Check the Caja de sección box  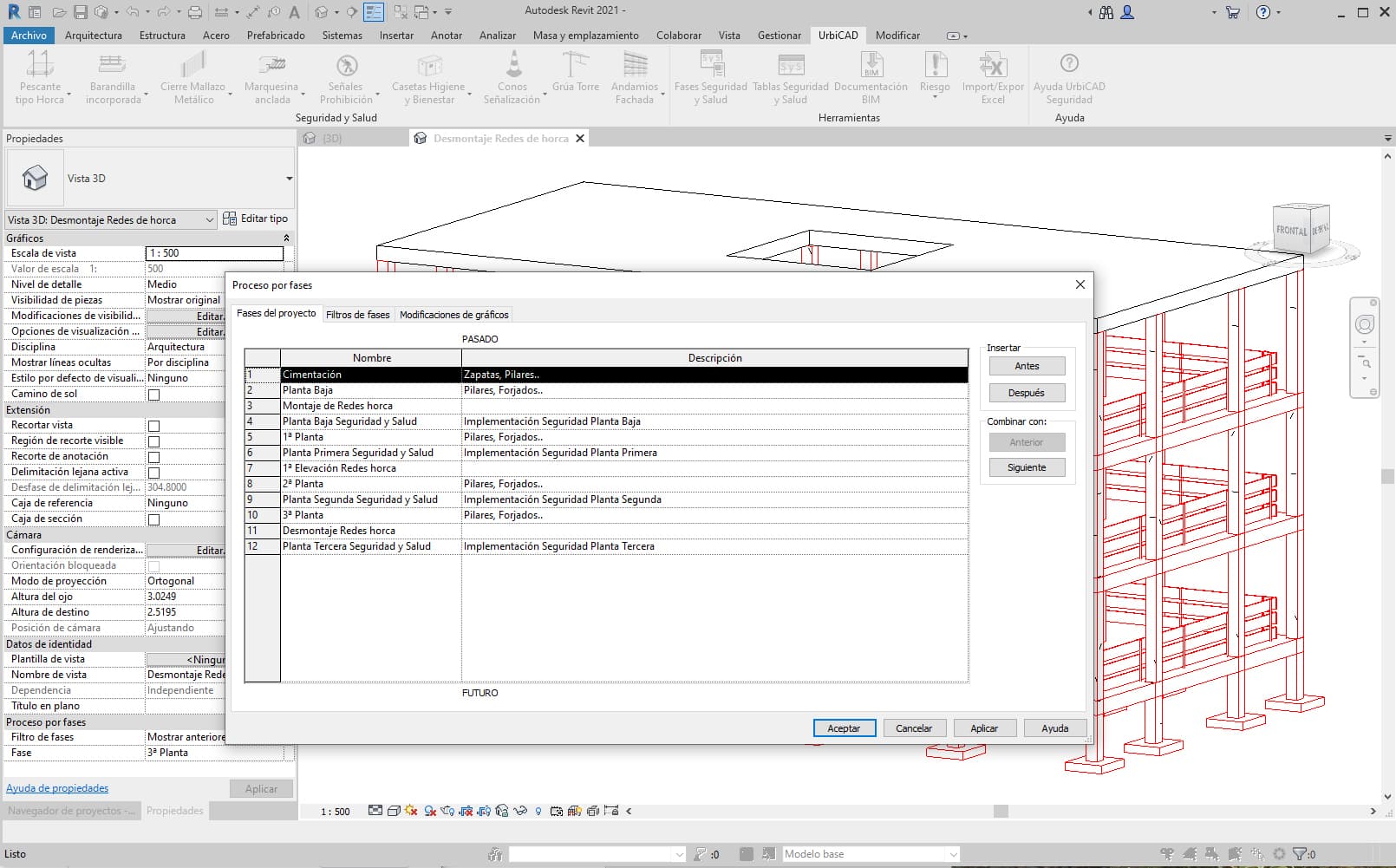153,519
